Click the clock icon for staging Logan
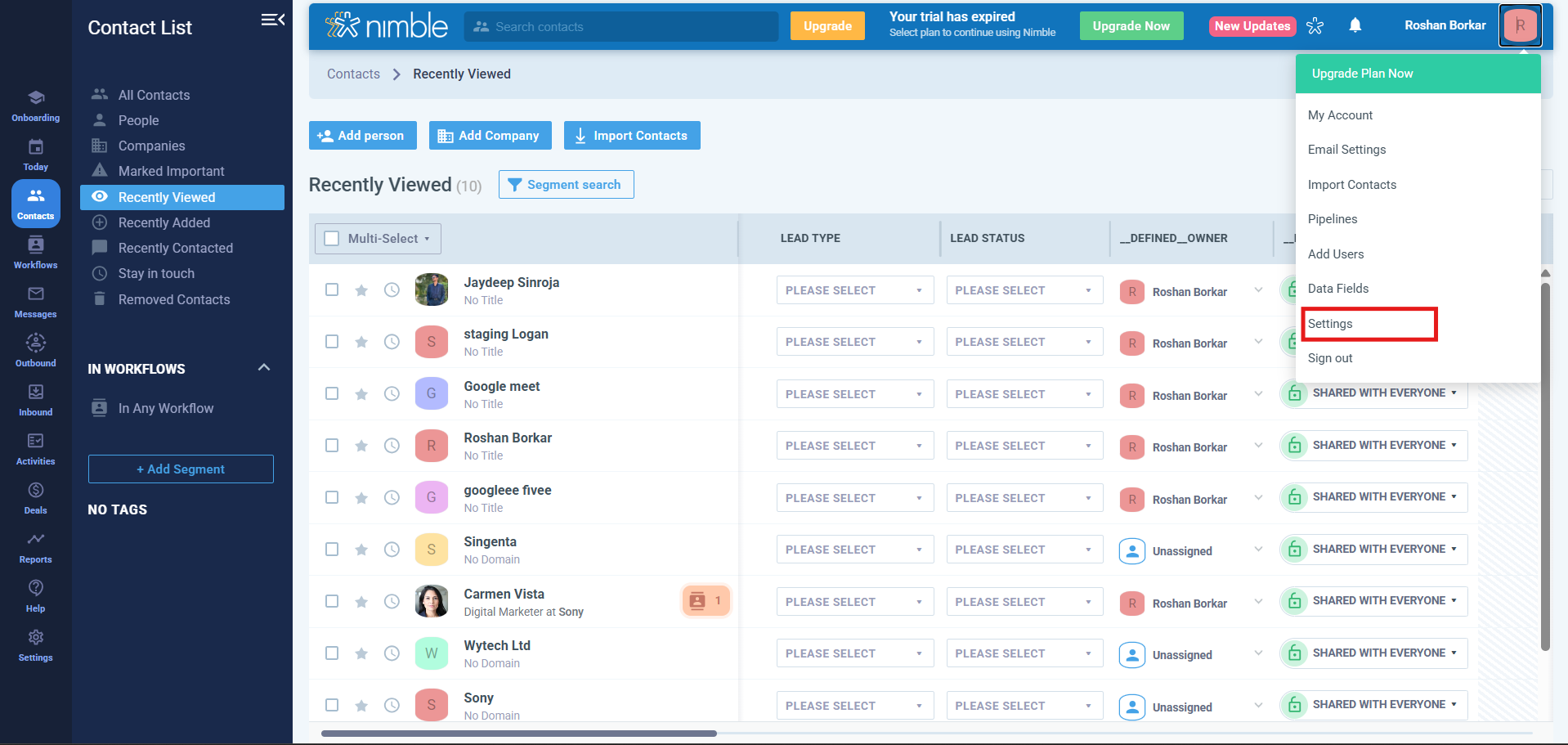1568x745 pixels. point(392,342)
